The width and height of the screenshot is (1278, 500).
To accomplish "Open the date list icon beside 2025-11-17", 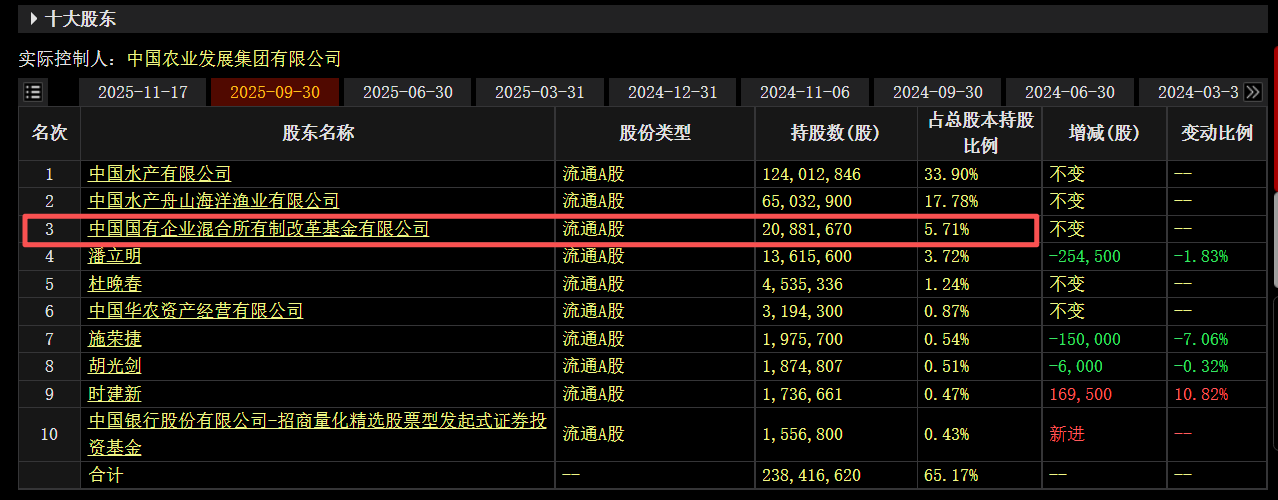I will click(33, 92).
